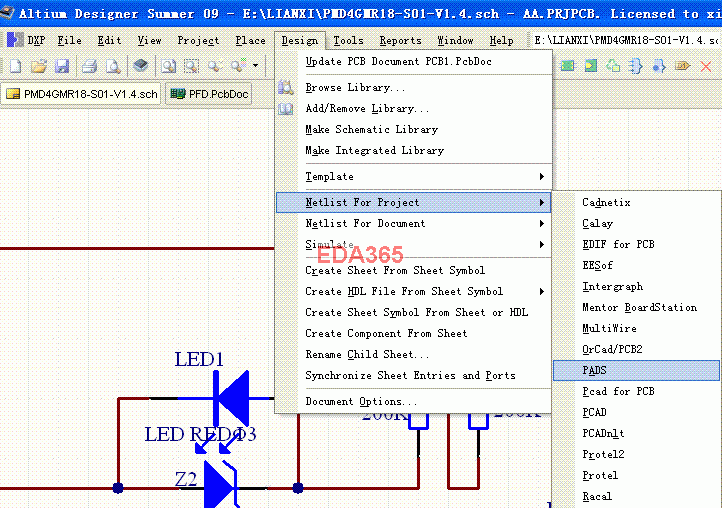Expand the Template submenu
This screenshot has width=722, height=508.
(413, 176)
